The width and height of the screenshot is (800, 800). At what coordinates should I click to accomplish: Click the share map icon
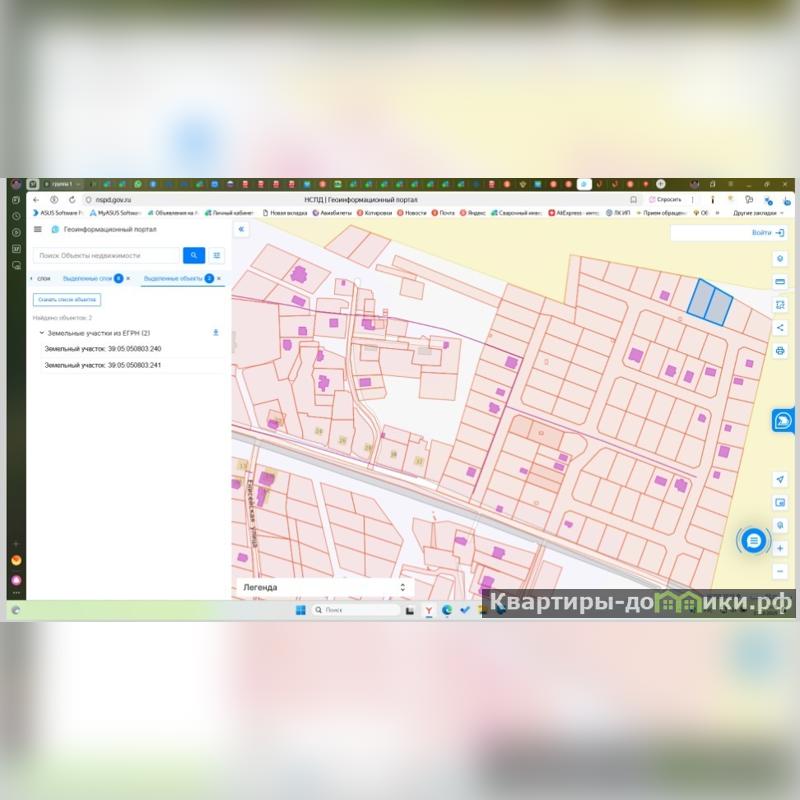point(780,327)
